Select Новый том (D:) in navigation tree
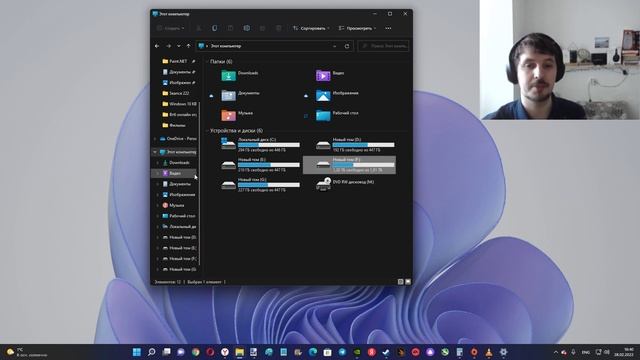The width and height of the screenshot is (640, 360). click(179, 237)
